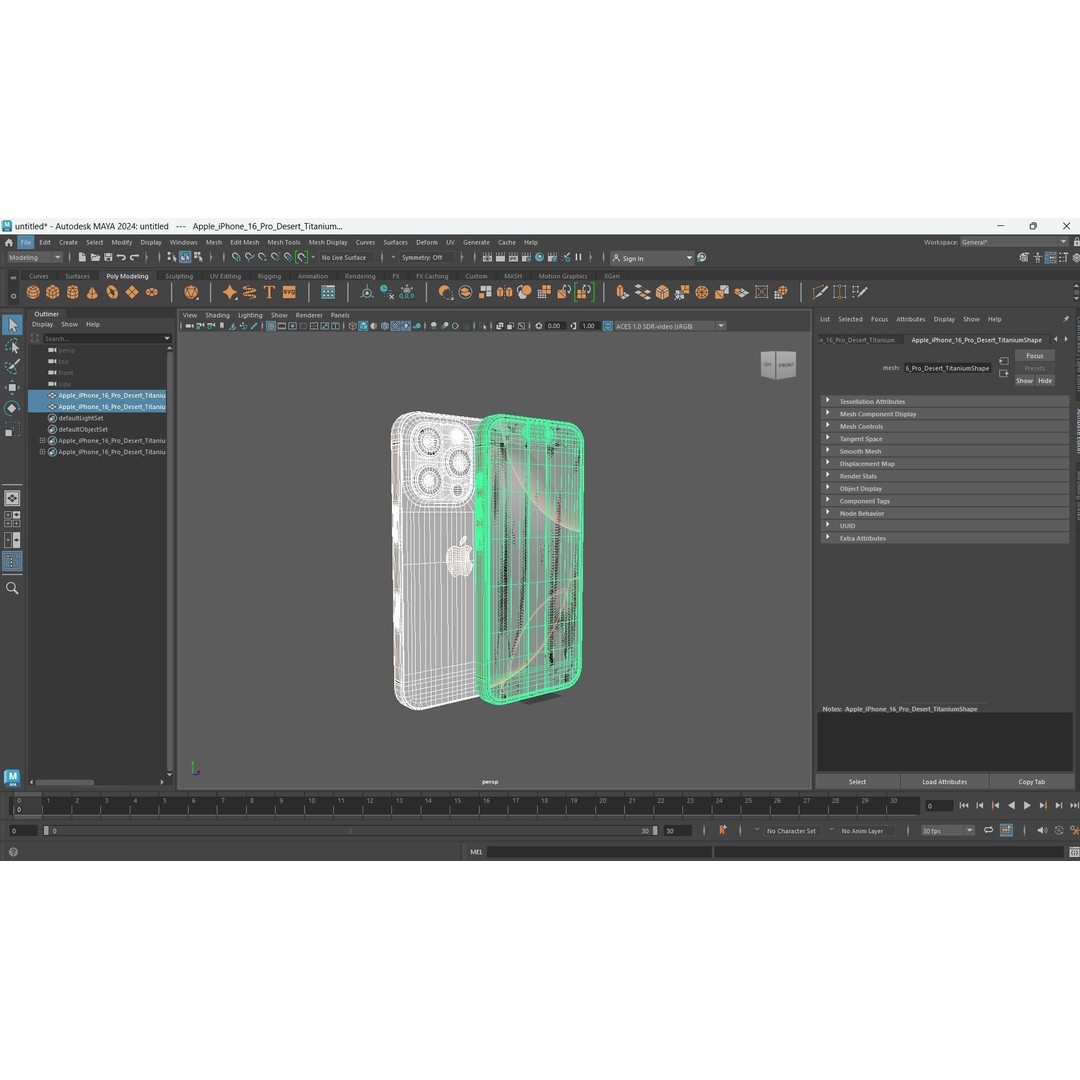Toggle audio mute speaker icon
Viewport: 1080px width, 1080px height.
coord(1041,831)
